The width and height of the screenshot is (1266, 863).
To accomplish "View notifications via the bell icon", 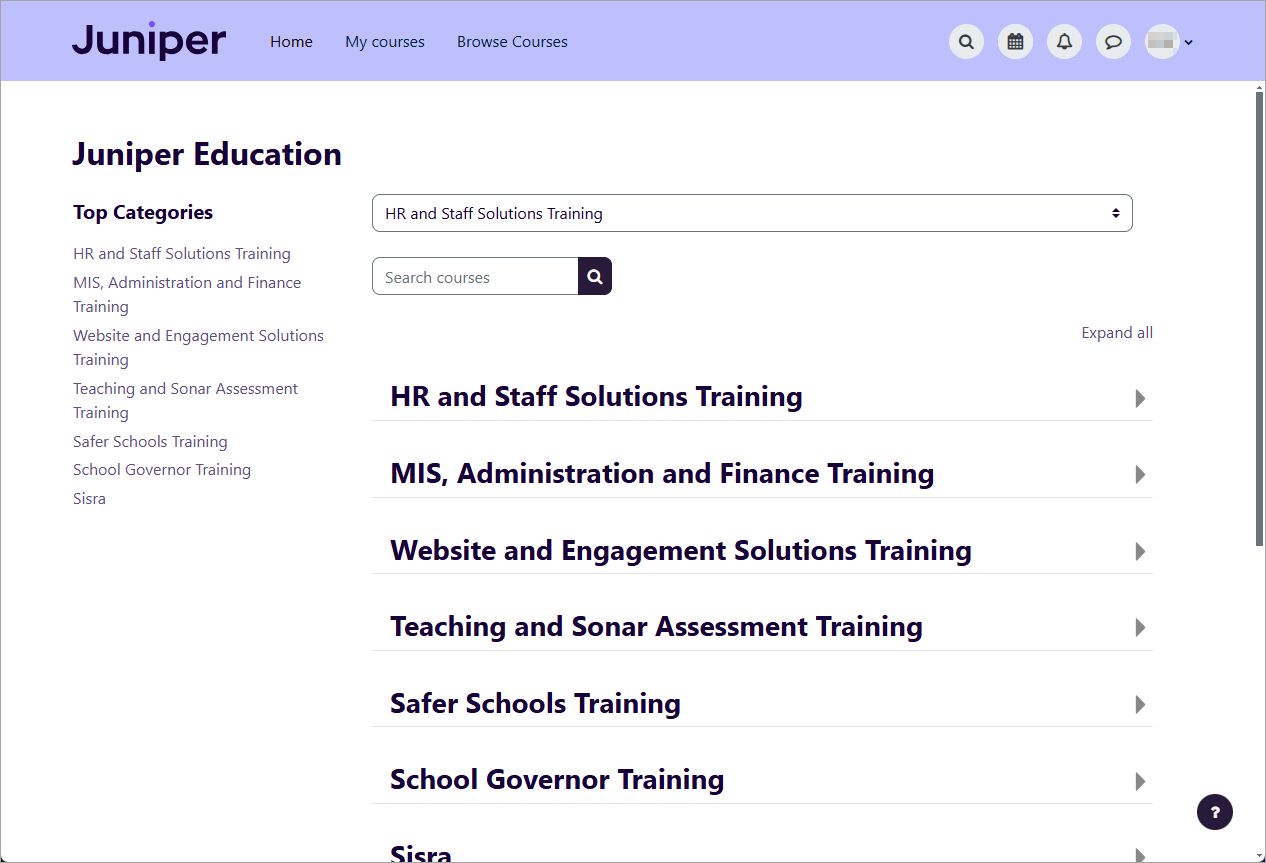I will pyautogui.click(x=1064, y=41).
